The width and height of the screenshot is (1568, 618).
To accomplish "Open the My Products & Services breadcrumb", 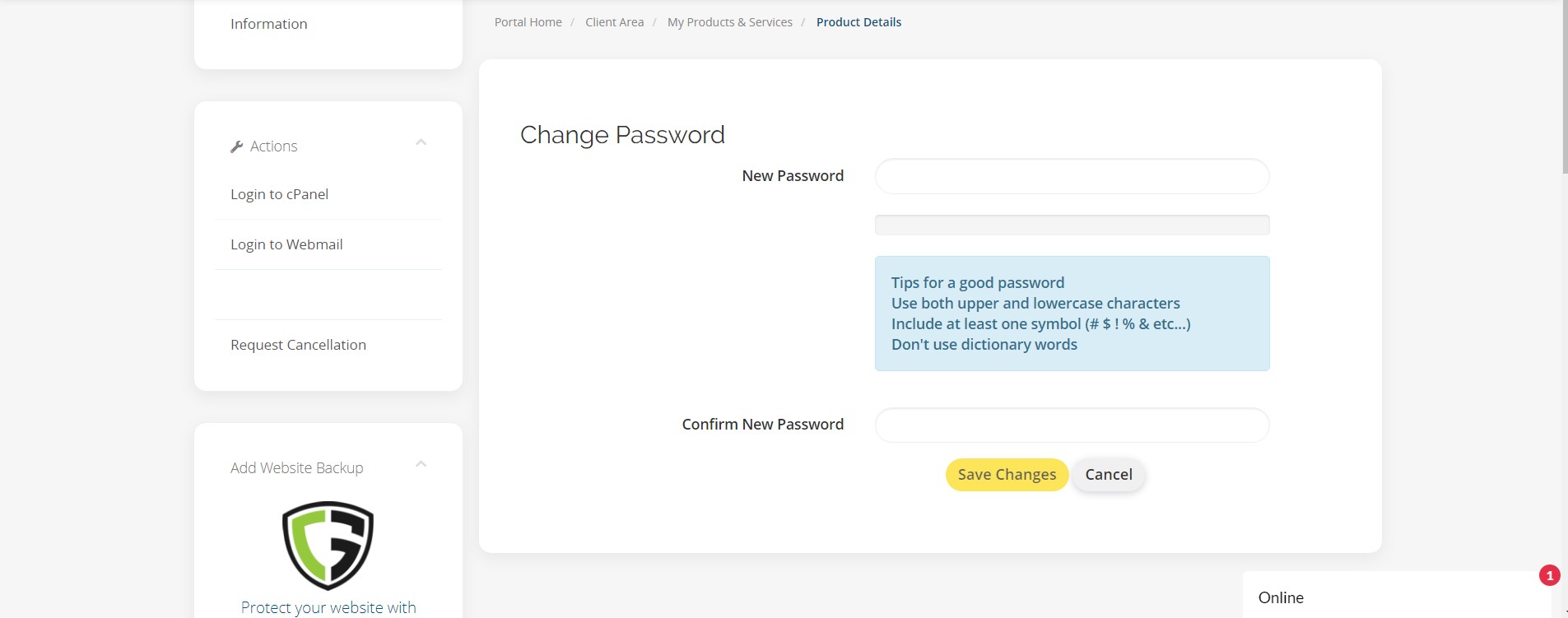I will coord(729,22).
